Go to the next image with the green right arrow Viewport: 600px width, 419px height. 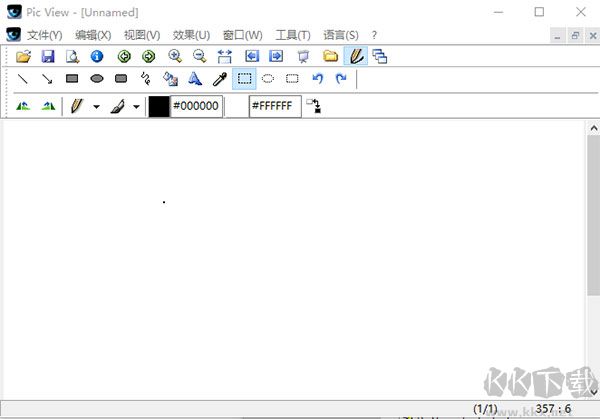148,56
